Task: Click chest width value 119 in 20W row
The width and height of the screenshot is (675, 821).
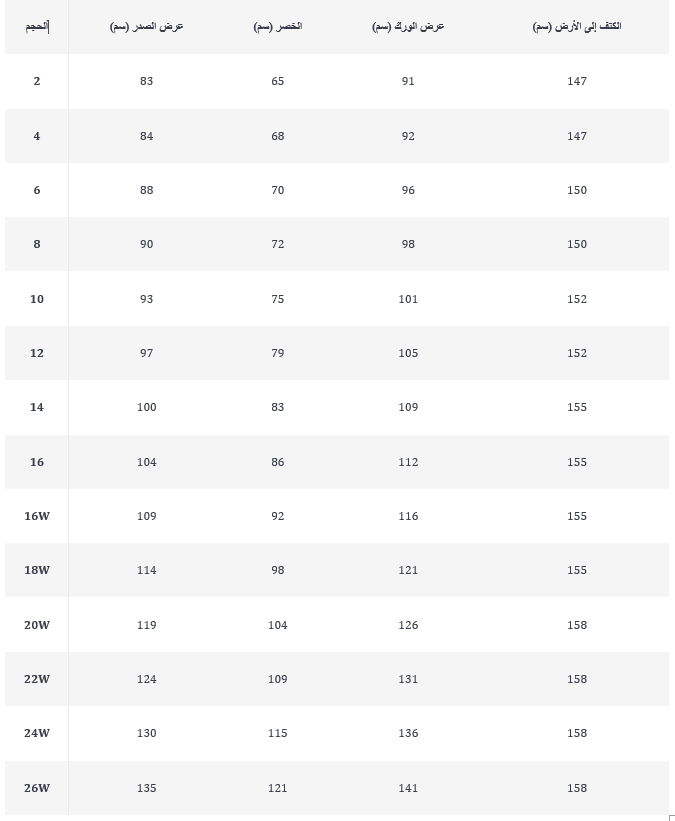Action: (x=147, y=625)
